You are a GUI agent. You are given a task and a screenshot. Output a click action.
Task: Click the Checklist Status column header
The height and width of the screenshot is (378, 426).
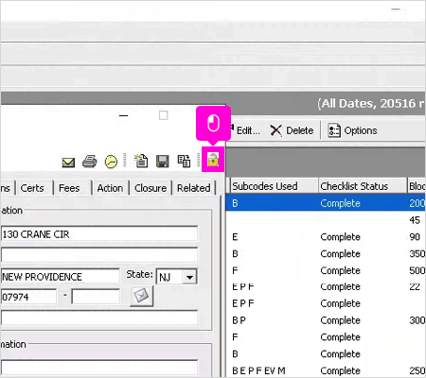coord(362,186)
